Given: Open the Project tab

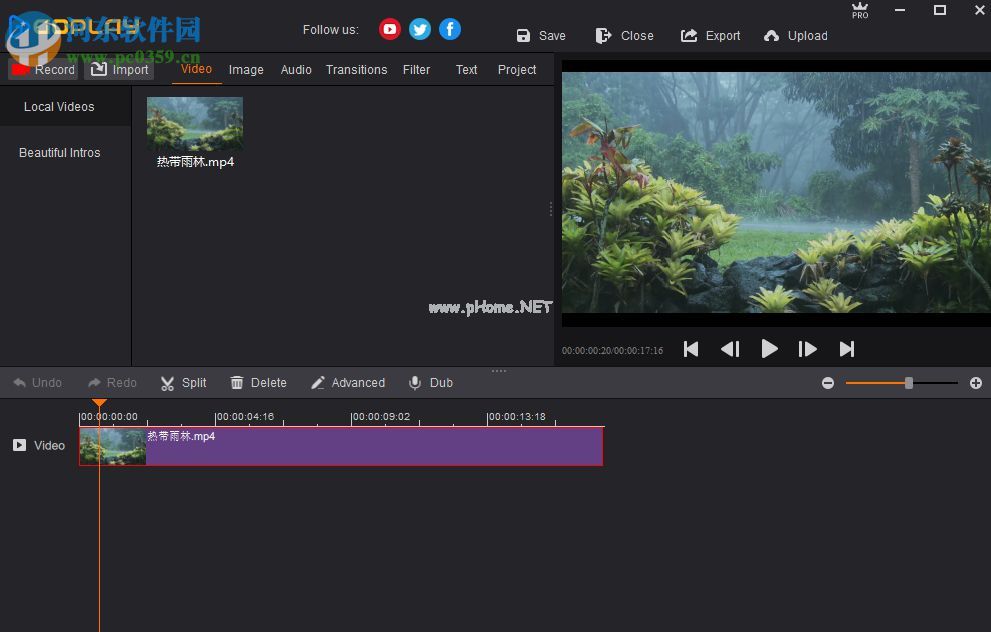Looking at the screenshot, I should coord(516,70).
